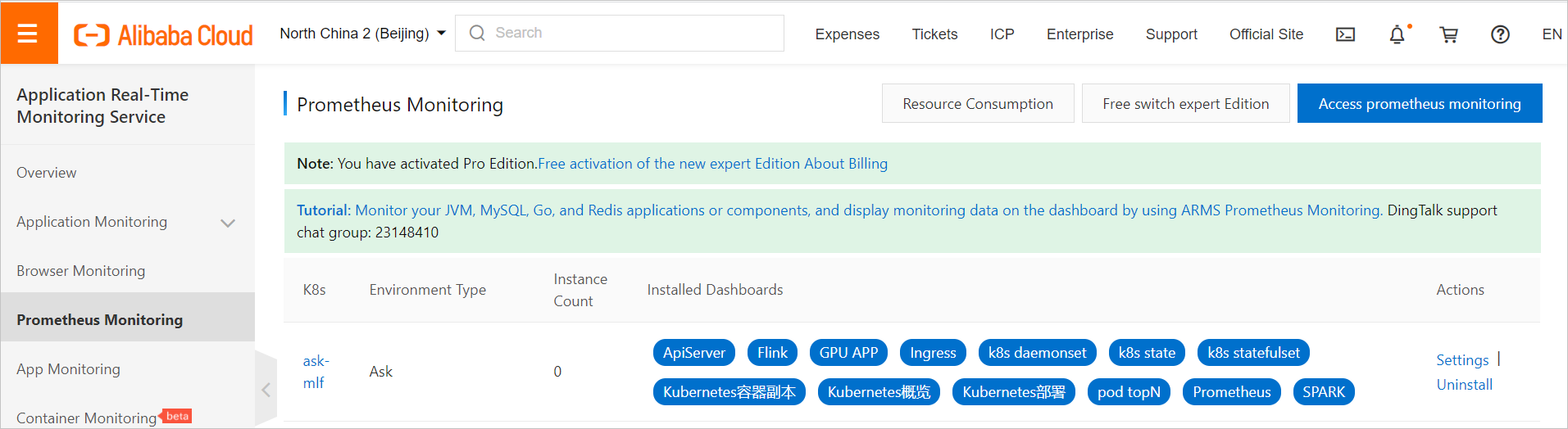Viewport: 1568px width, 429px height.
Task: Focus the Search input field
Action: tap(620, 33)
